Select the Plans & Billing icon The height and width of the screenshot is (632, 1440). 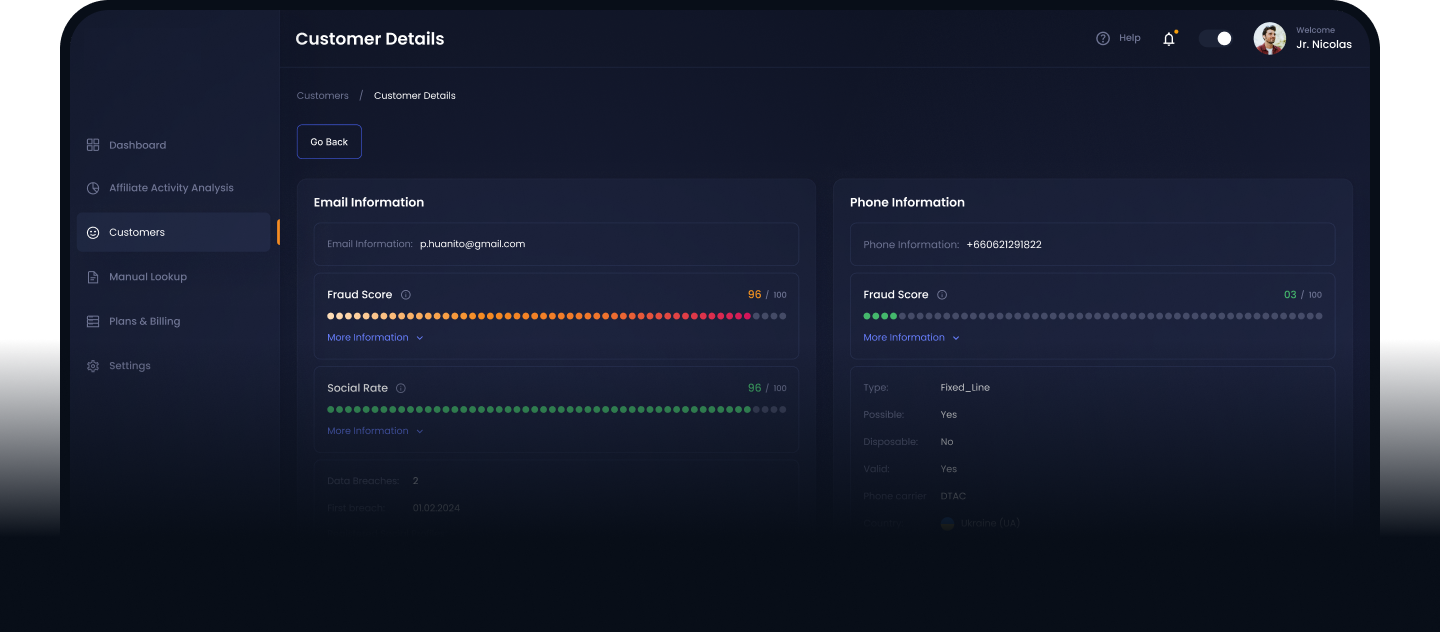[91, 321]
